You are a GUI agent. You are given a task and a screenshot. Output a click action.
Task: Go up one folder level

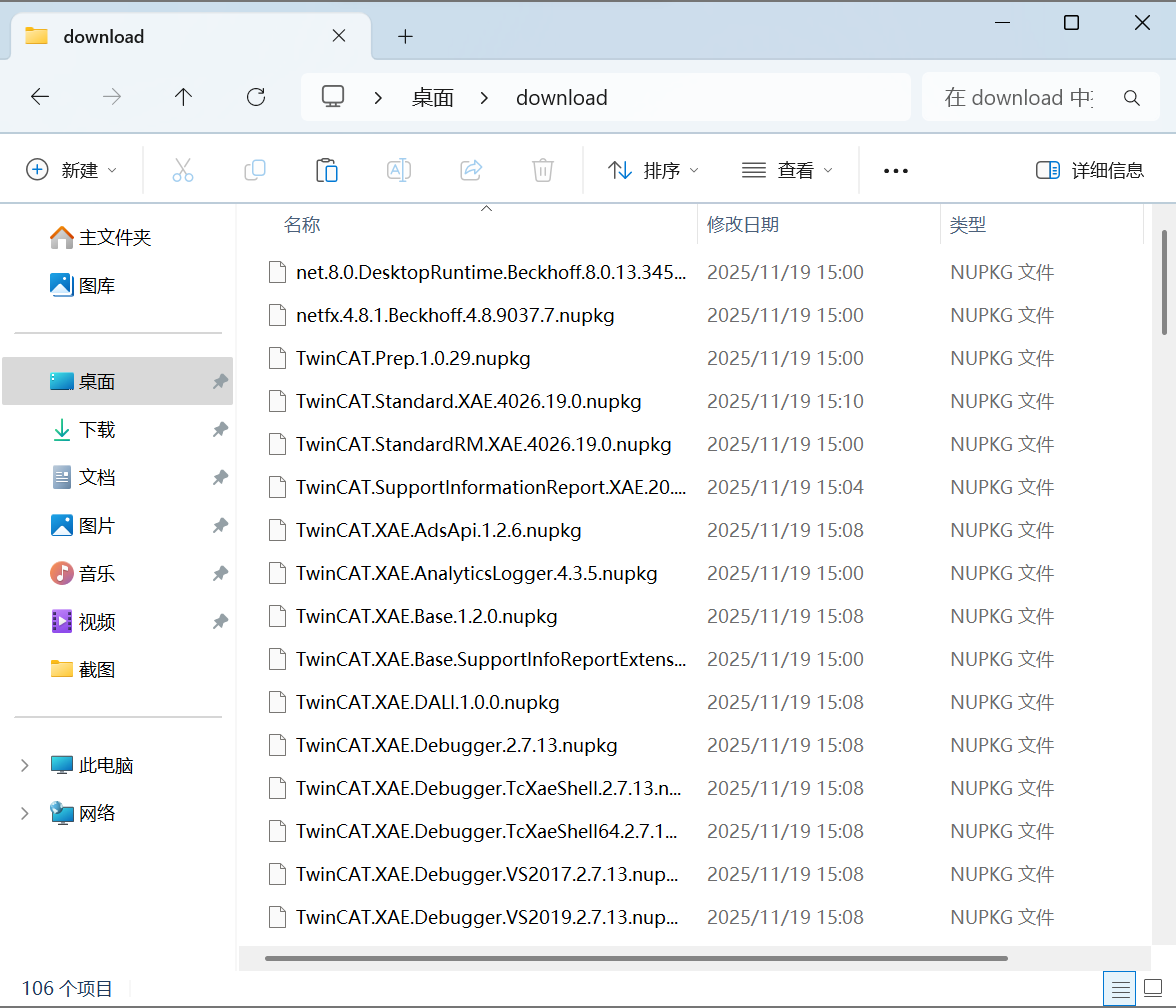[183, 97]
